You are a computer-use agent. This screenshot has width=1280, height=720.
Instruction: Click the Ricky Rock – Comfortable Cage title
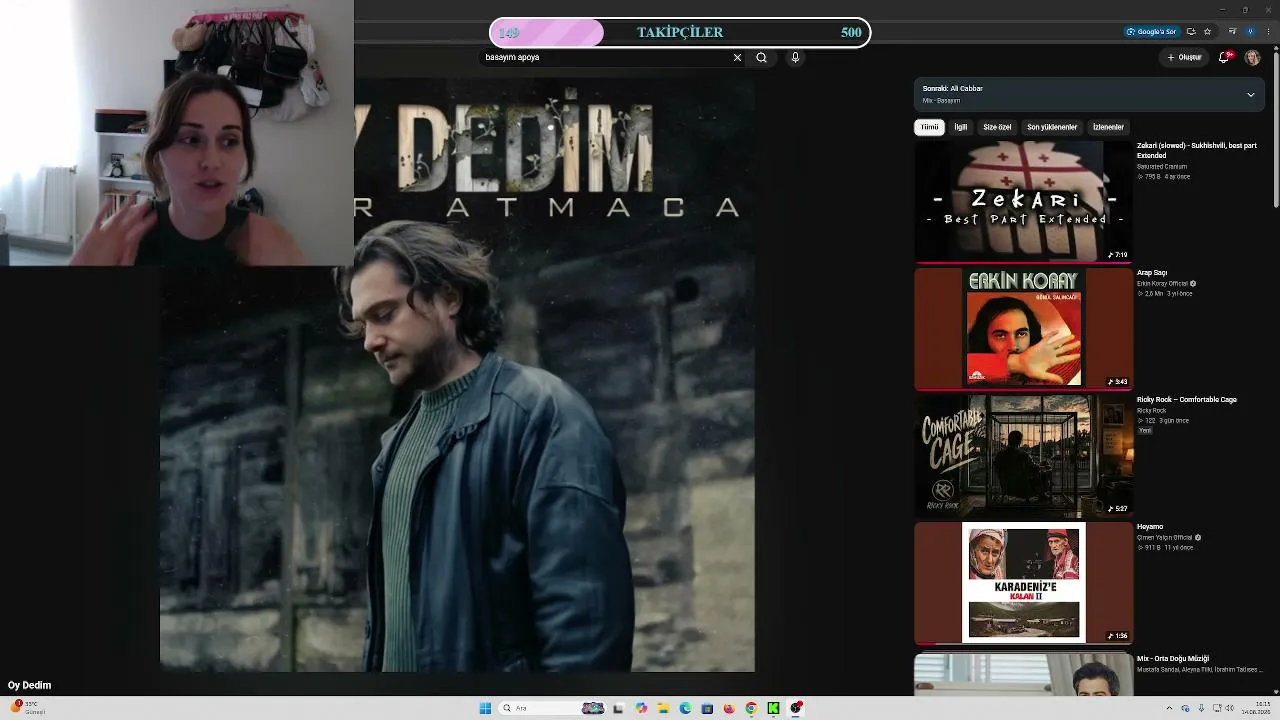[1187, 400]
